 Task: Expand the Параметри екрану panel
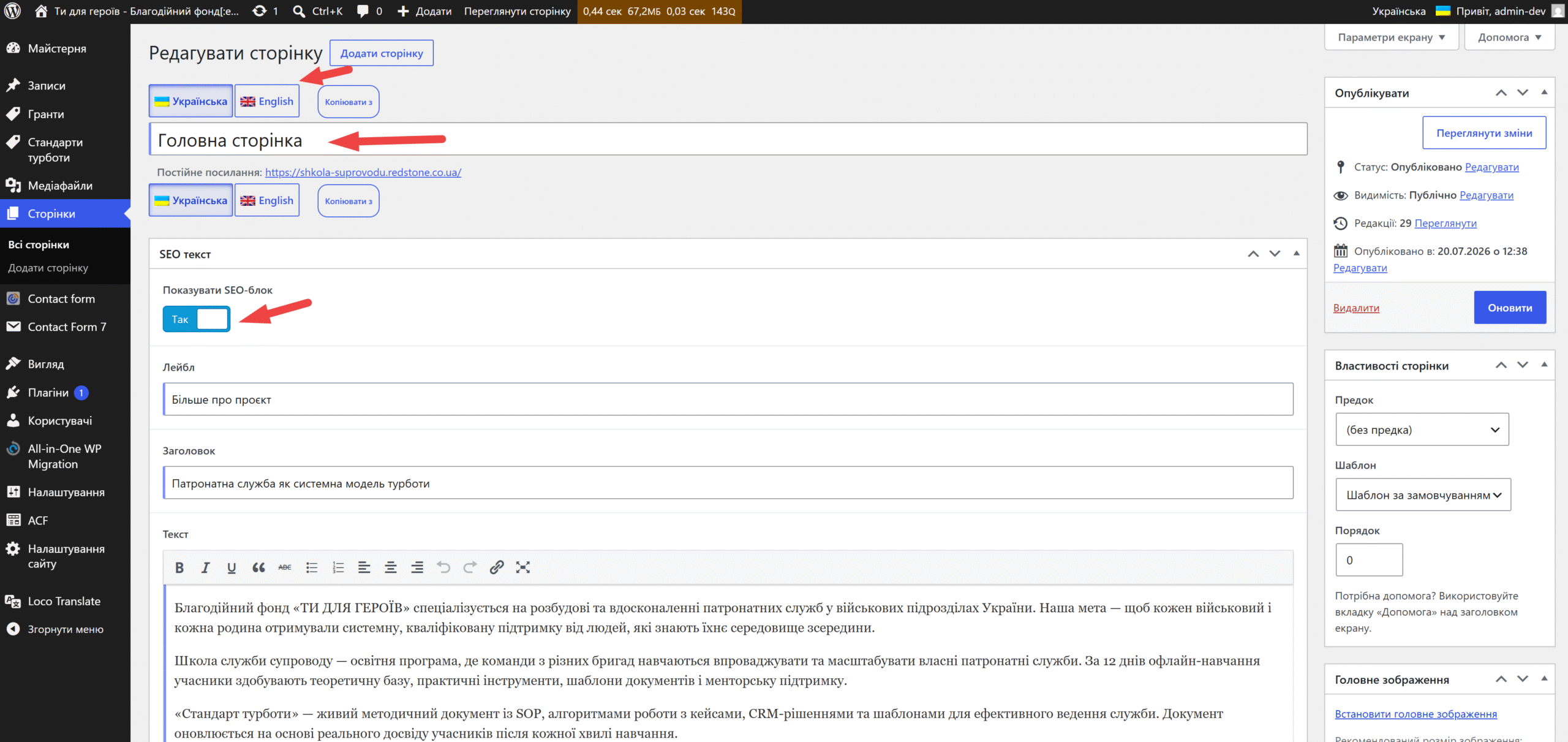pos(1392,37)
